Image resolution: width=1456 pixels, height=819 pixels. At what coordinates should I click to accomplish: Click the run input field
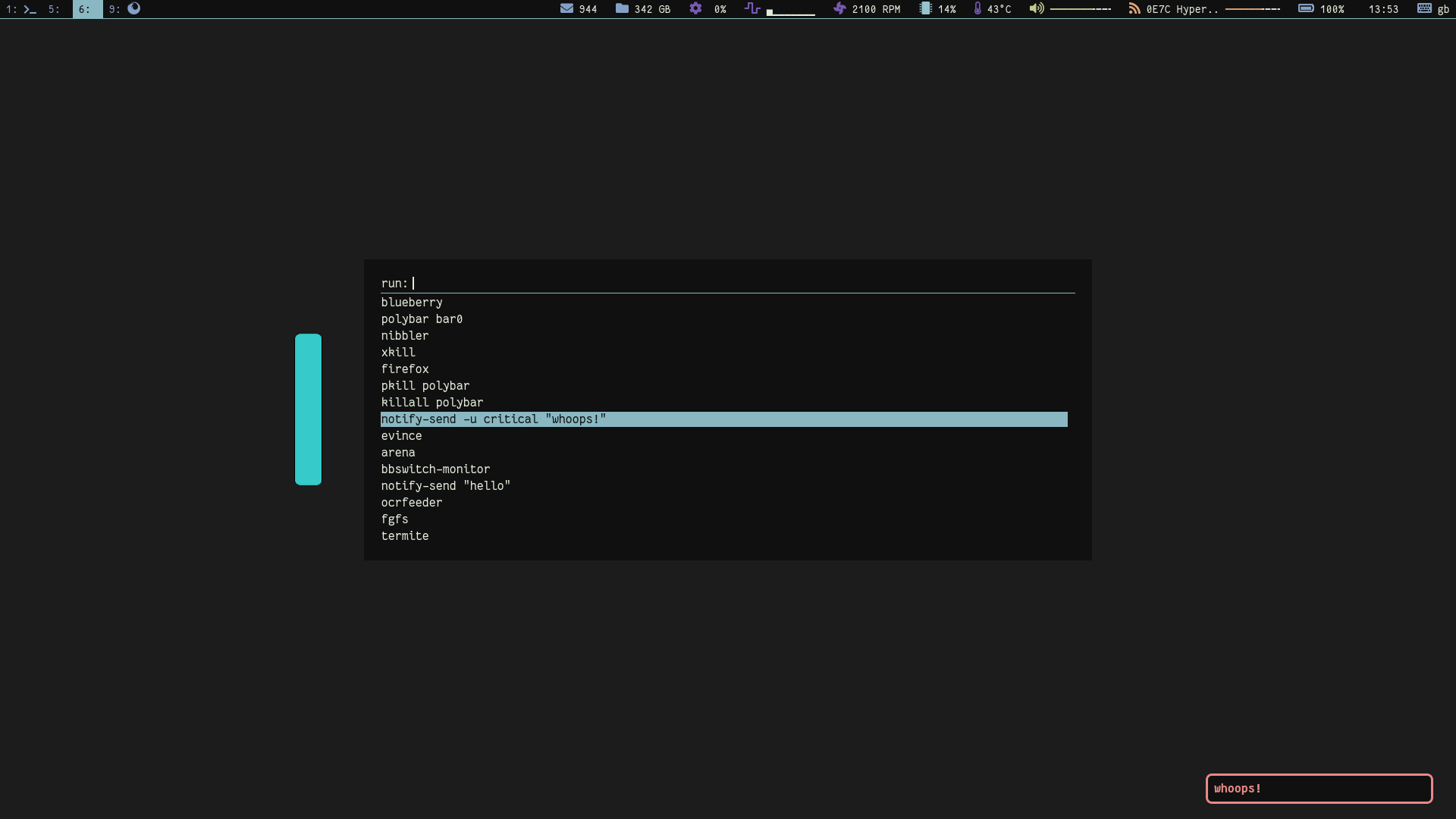pyautogui.click(x=728, y=283)
